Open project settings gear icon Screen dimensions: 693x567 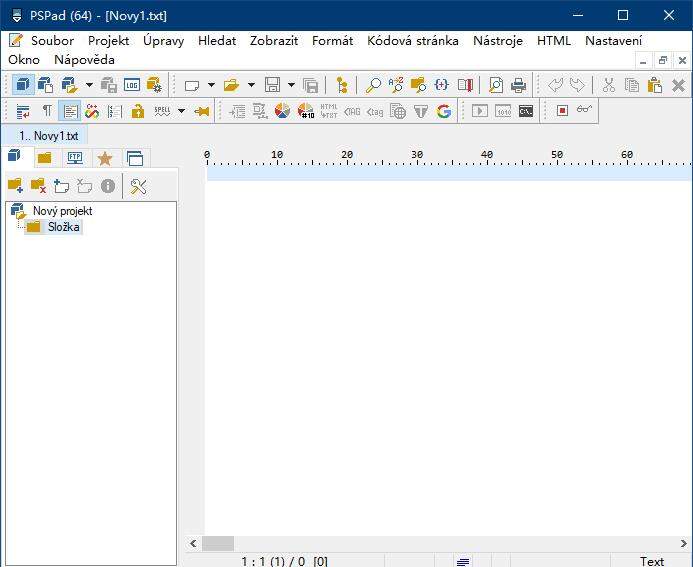tap(154, 84)
